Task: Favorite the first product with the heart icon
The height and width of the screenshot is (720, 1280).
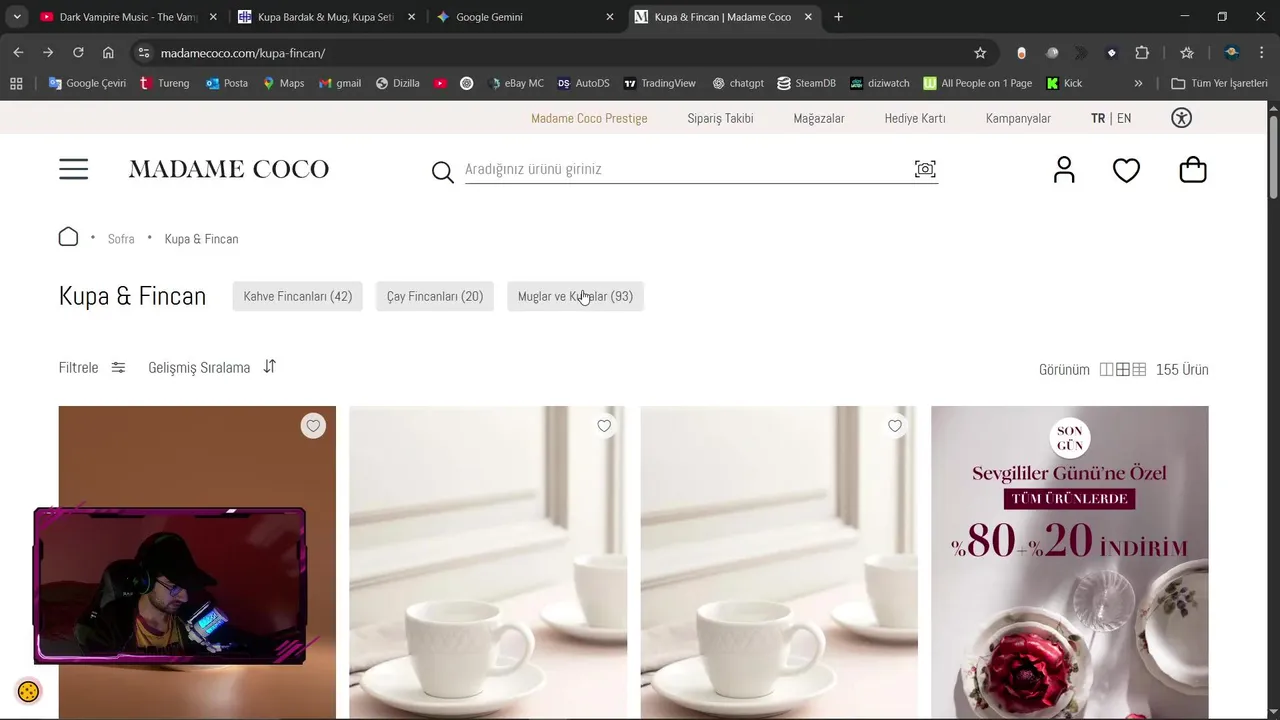Action: point(313,426)
